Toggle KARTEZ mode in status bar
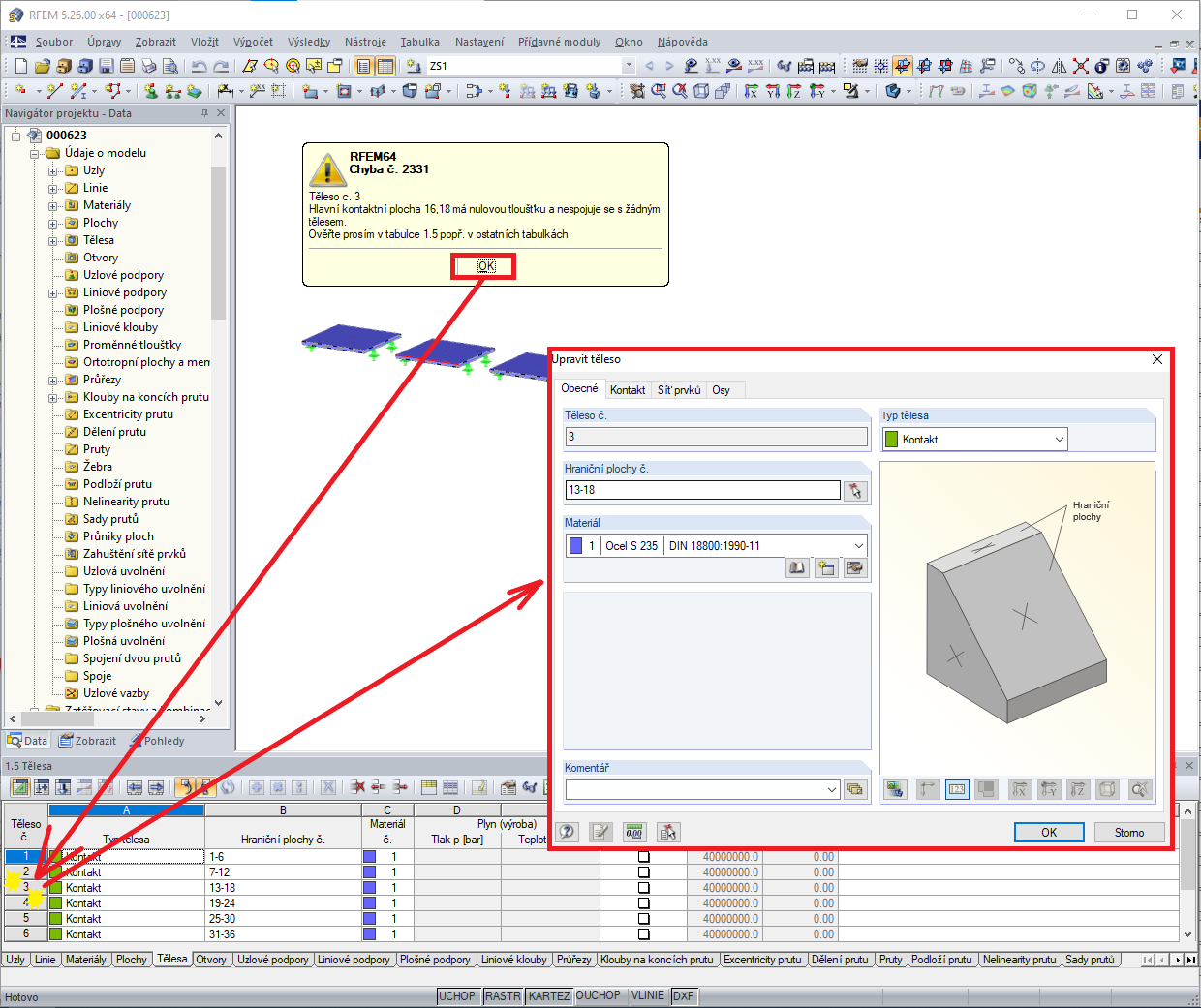The height and width of the screenshot is (1008, 1201). (549, 995)
